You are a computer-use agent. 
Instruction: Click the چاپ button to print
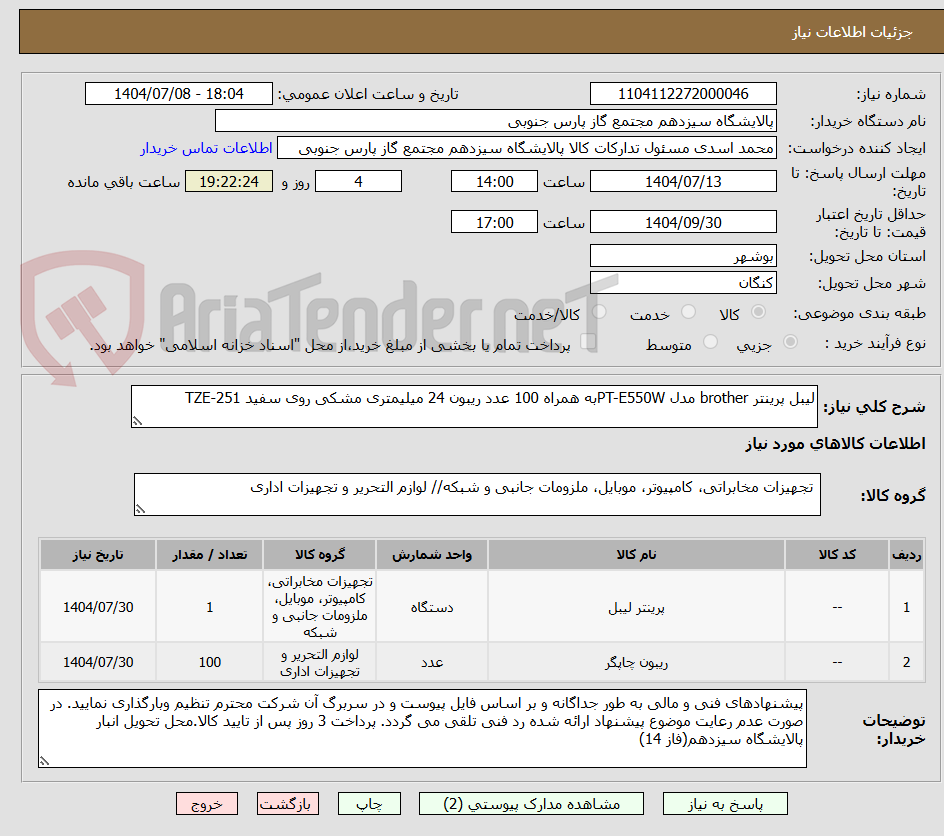[x=369, y=803]
